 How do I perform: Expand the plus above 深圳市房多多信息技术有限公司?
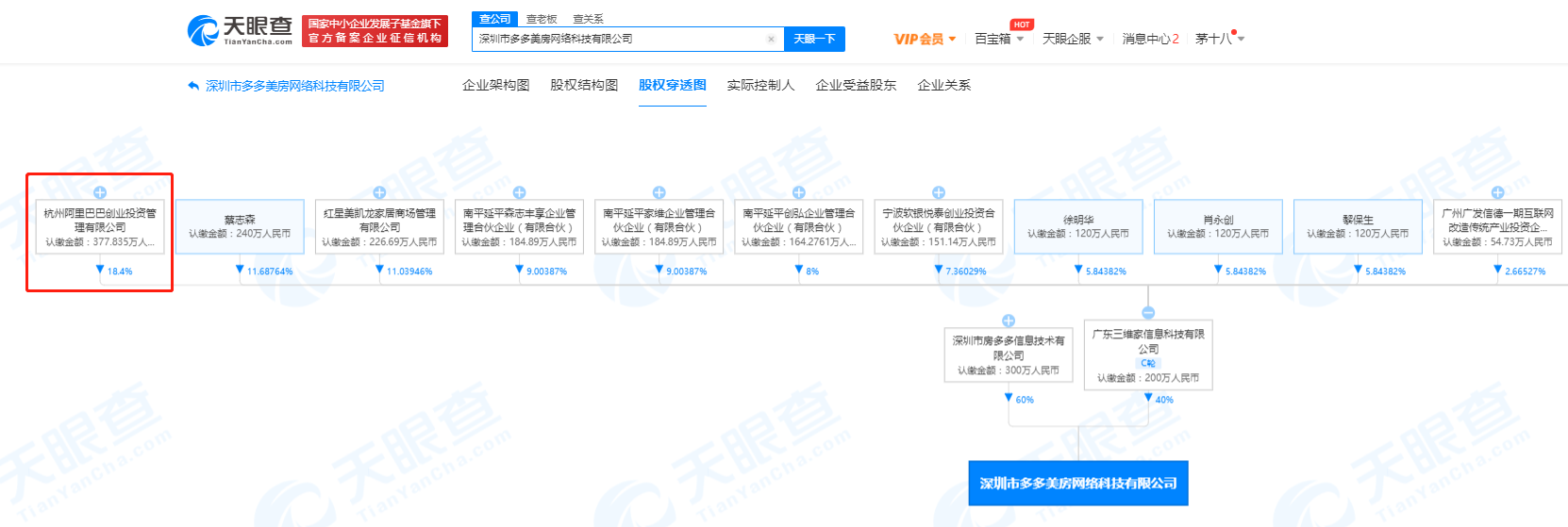click(x=1008, y=321)
